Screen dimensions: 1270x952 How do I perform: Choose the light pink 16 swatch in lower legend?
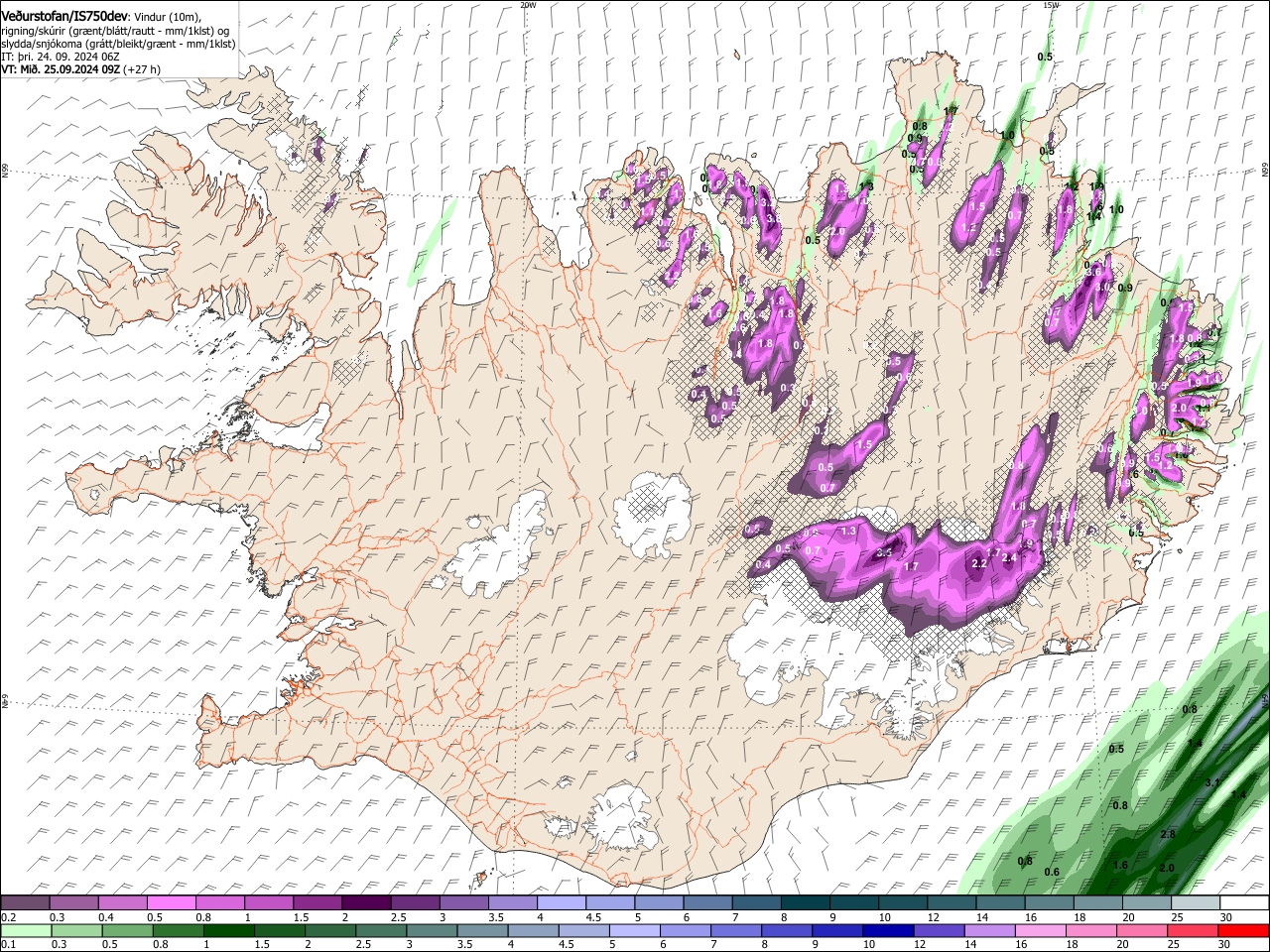(1039, 930)
